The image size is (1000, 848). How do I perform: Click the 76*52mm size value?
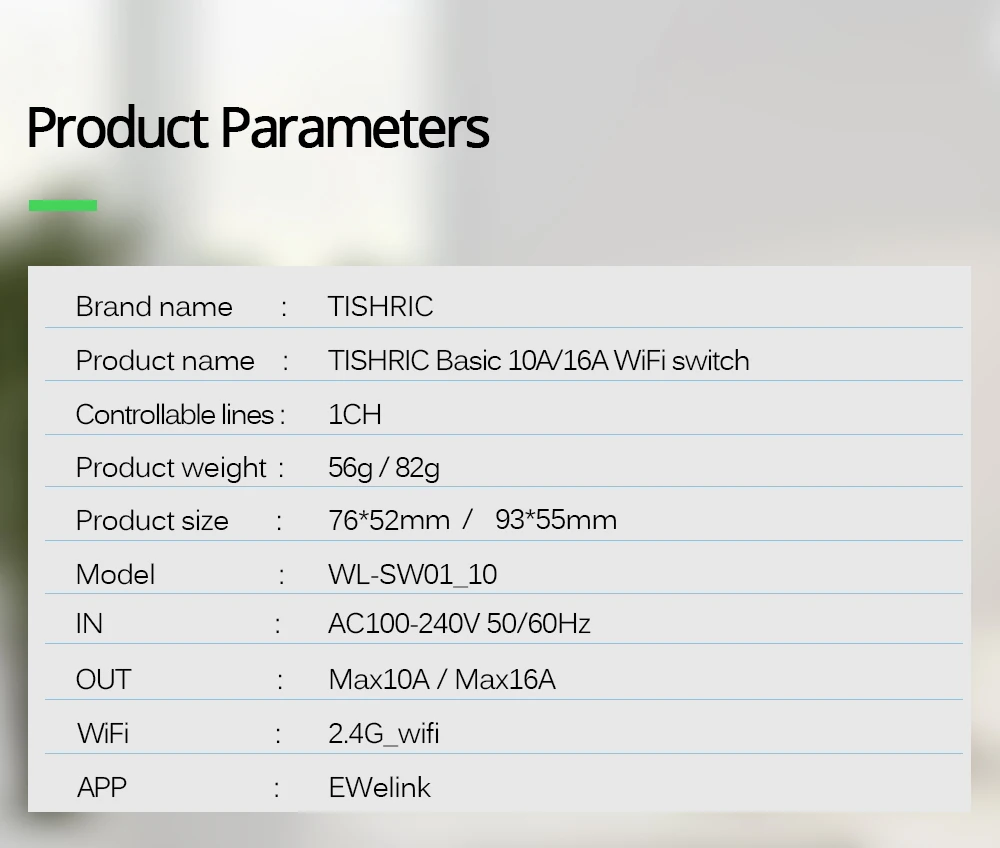click(389, 520)
